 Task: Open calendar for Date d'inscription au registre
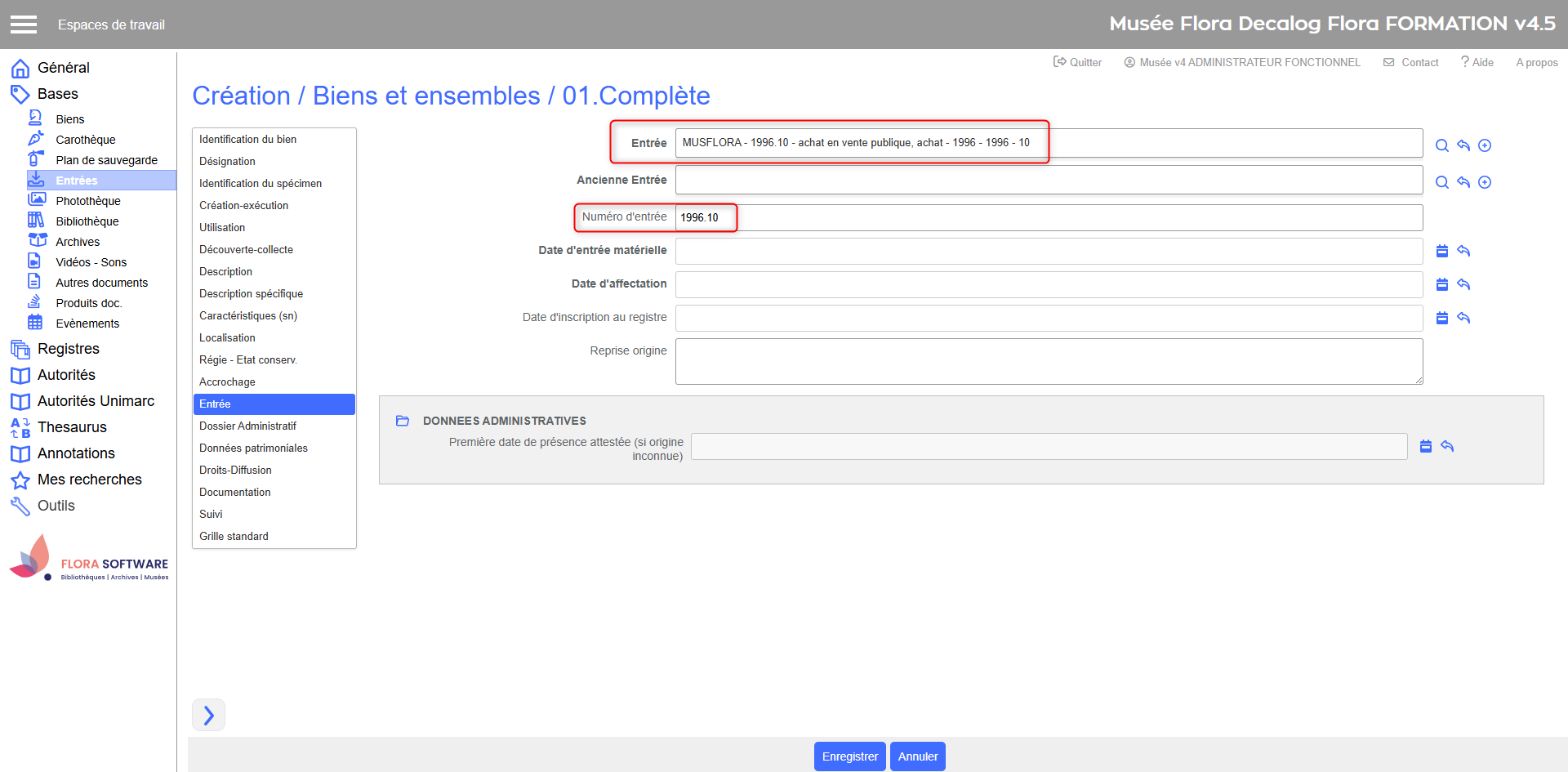[x=1441, y=318]
